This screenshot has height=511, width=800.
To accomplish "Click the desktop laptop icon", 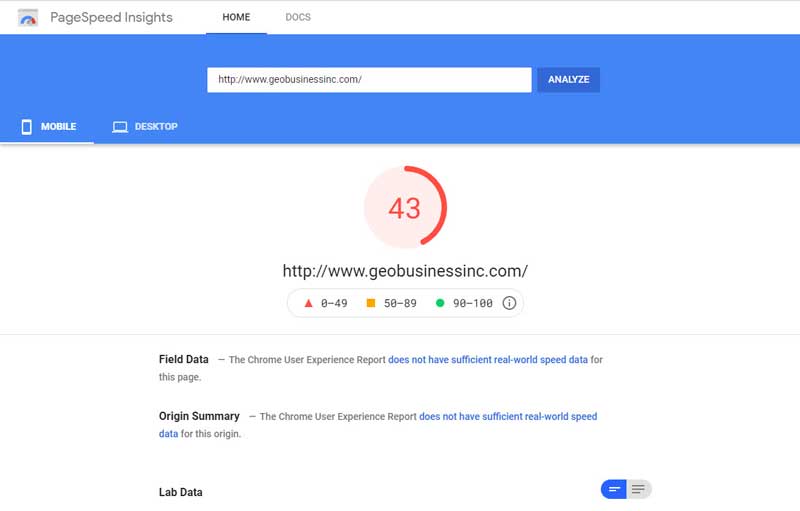I will pyautogui.click(x=120, y=127).
